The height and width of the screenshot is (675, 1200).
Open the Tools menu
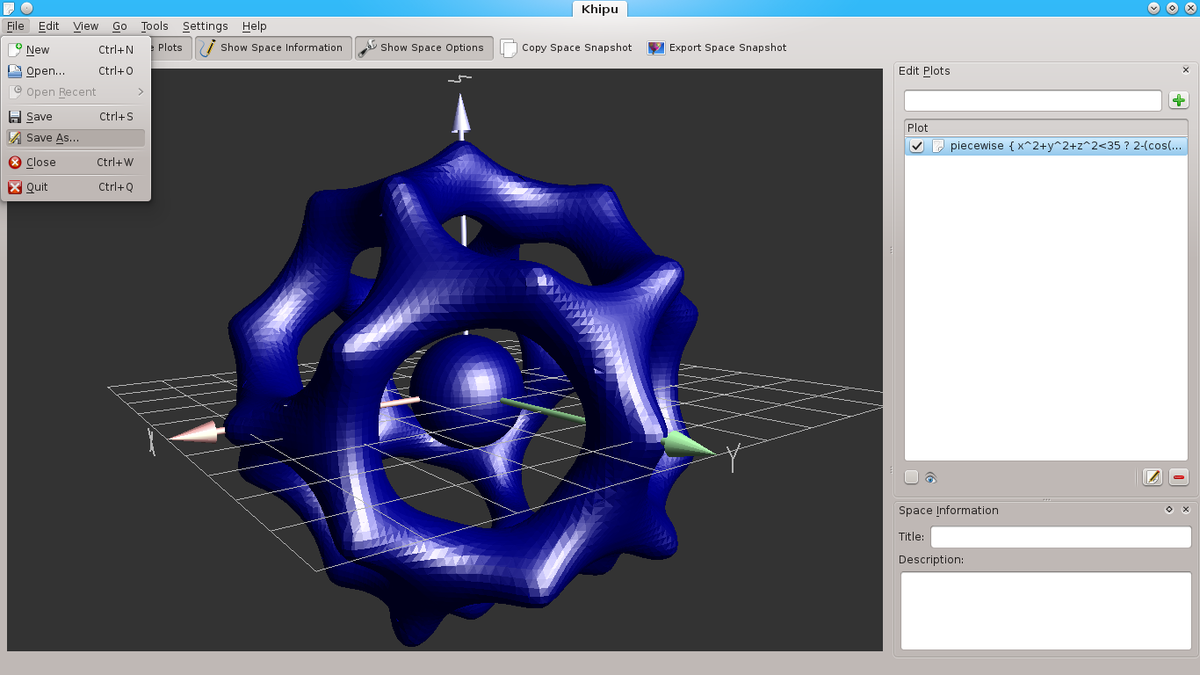point(154,26)
